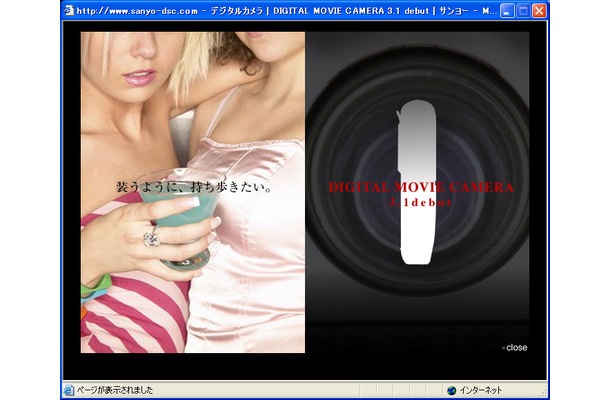Minimize the browser popup window
This screenshot has height=400, width=610.
click(506, 11)
